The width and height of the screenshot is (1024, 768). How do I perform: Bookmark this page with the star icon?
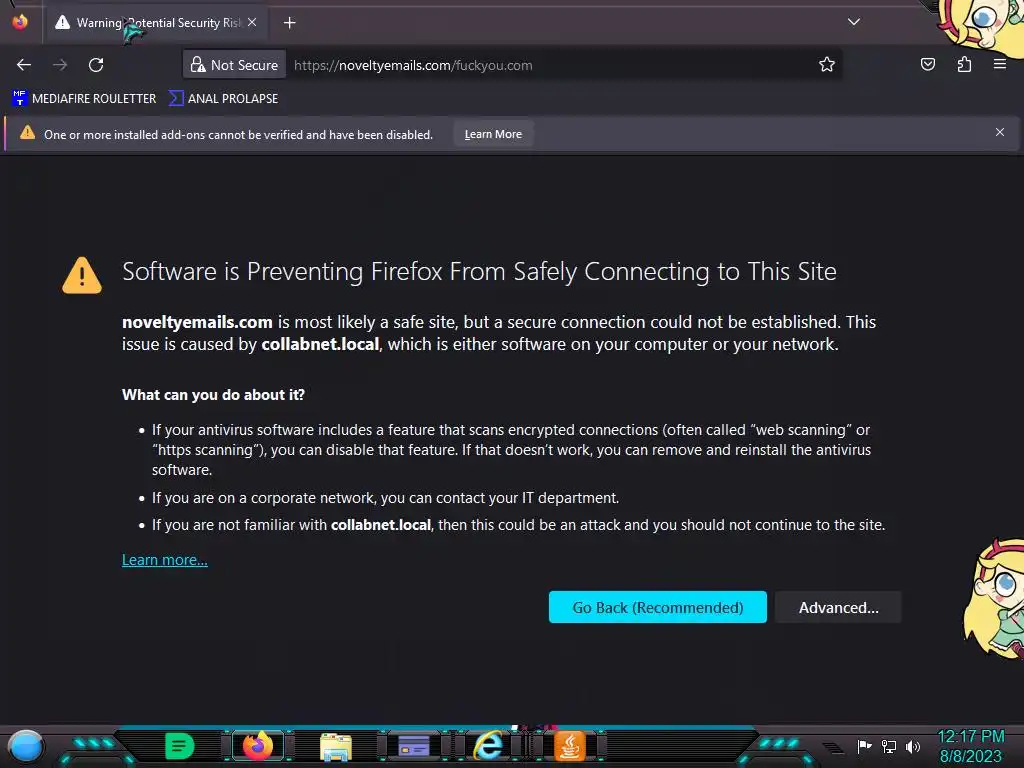click(827, 64)
